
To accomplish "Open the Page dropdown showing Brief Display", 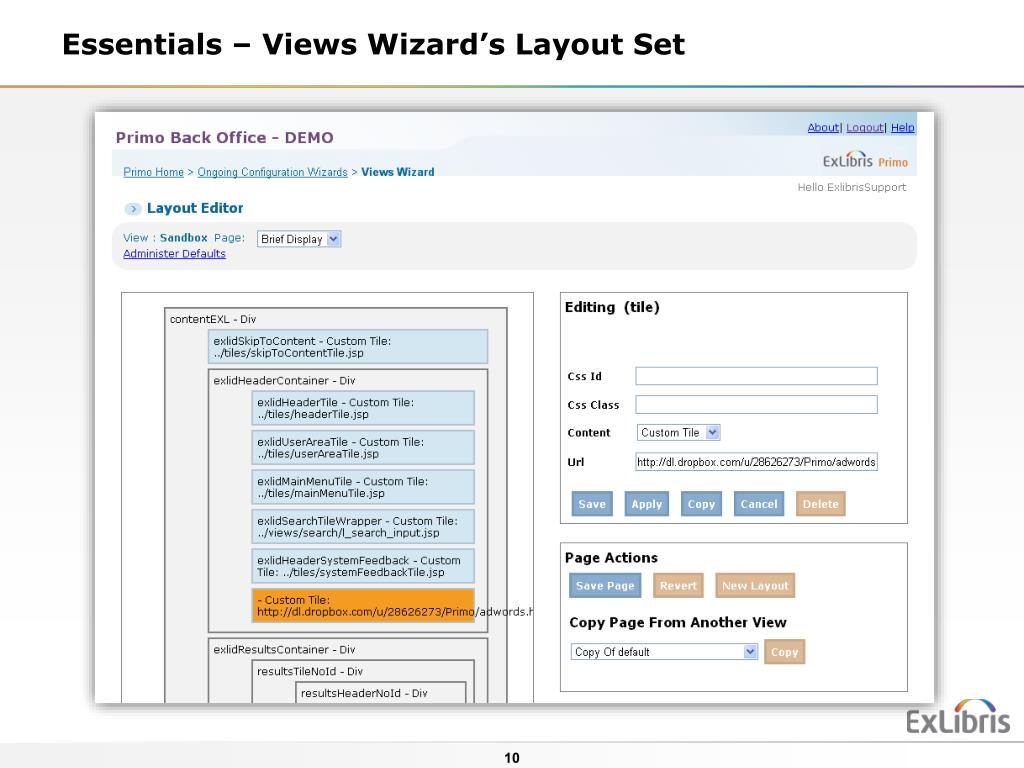I will point(299,239).
